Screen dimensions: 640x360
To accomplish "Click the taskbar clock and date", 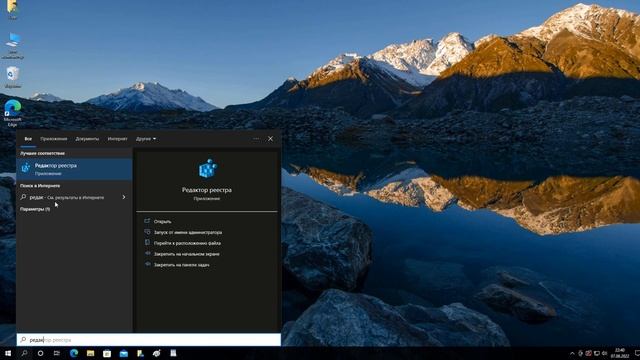I will (620, 353).
